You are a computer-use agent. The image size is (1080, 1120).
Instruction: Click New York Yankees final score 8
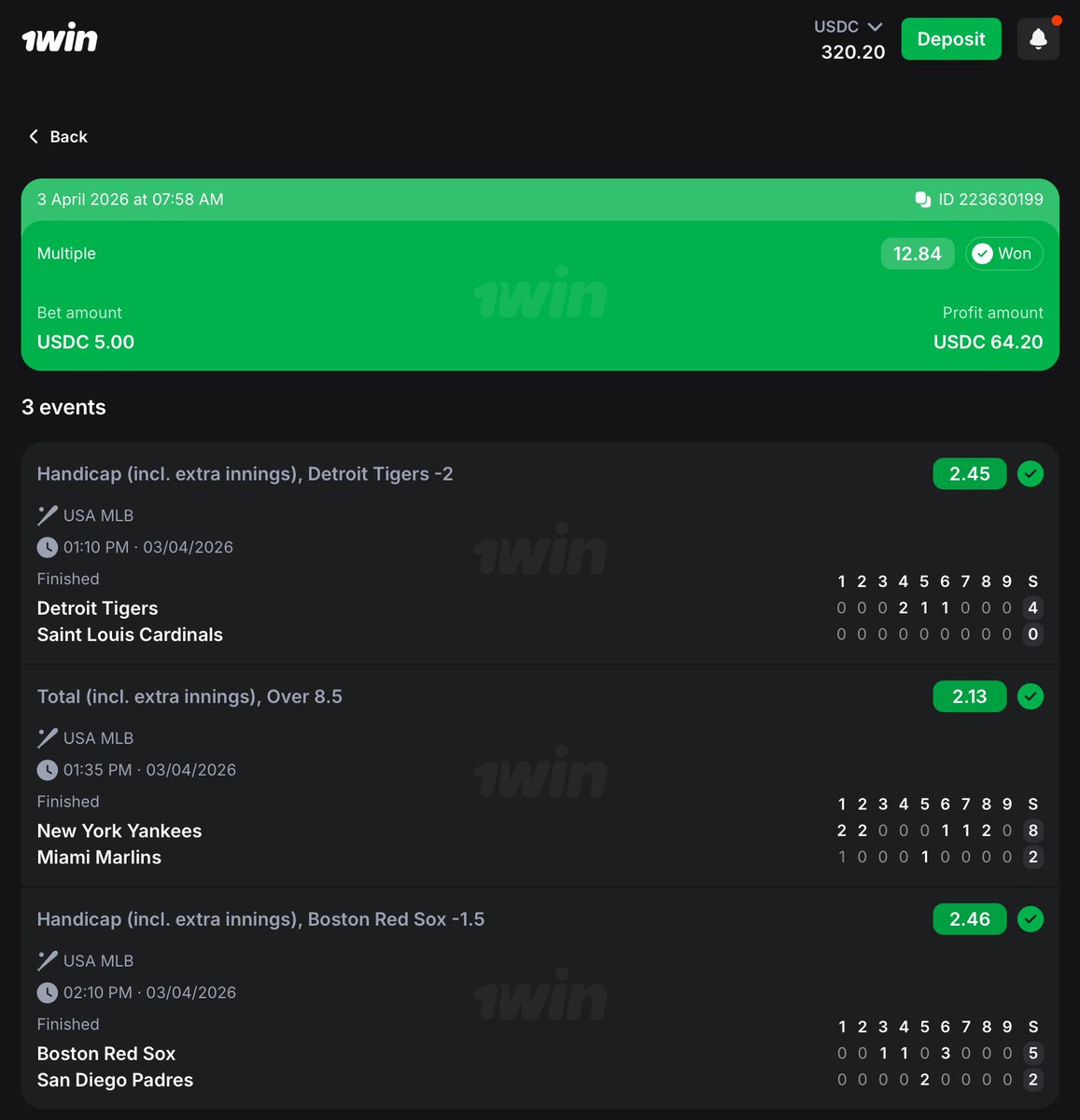click(1032, 831)
